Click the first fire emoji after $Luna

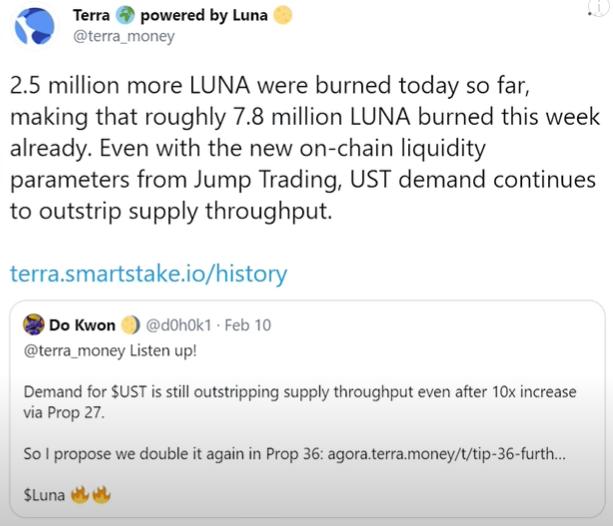click(x=80, y=495)
